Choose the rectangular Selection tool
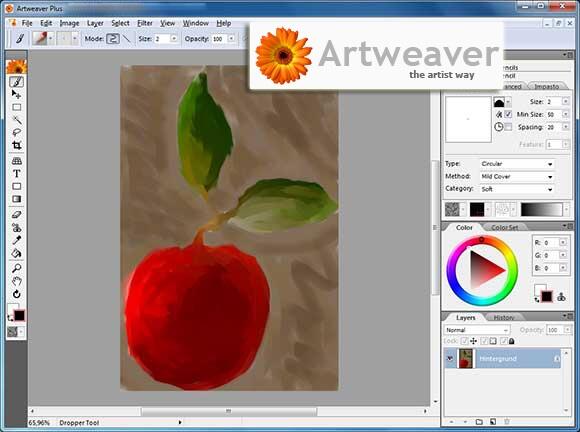580x432 pixels. [16, 107]
